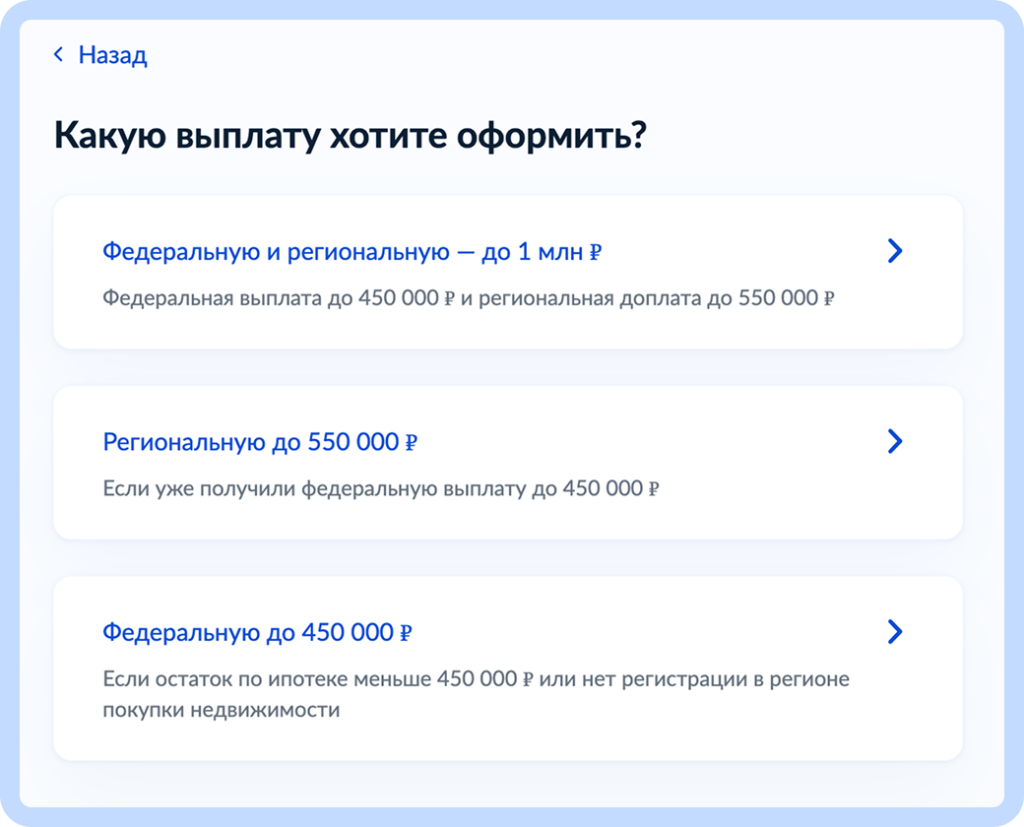The width and height of the screenshot is (1024, 827).
Task: Click ruble symbol in "Региональную до 550 000" title
Action: (410, 443)
